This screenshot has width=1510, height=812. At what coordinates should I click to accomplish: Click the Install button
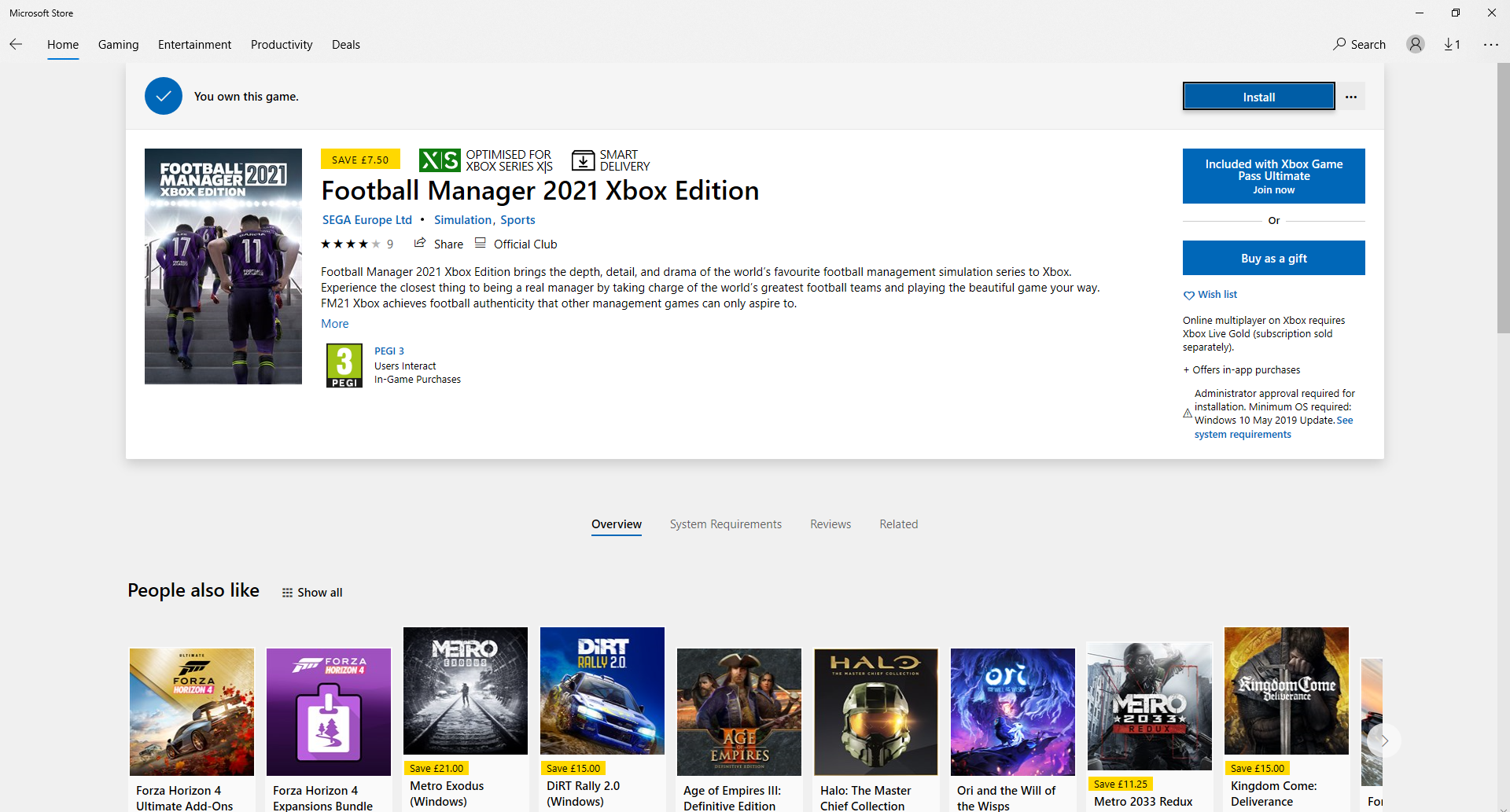click(1259, 97)
